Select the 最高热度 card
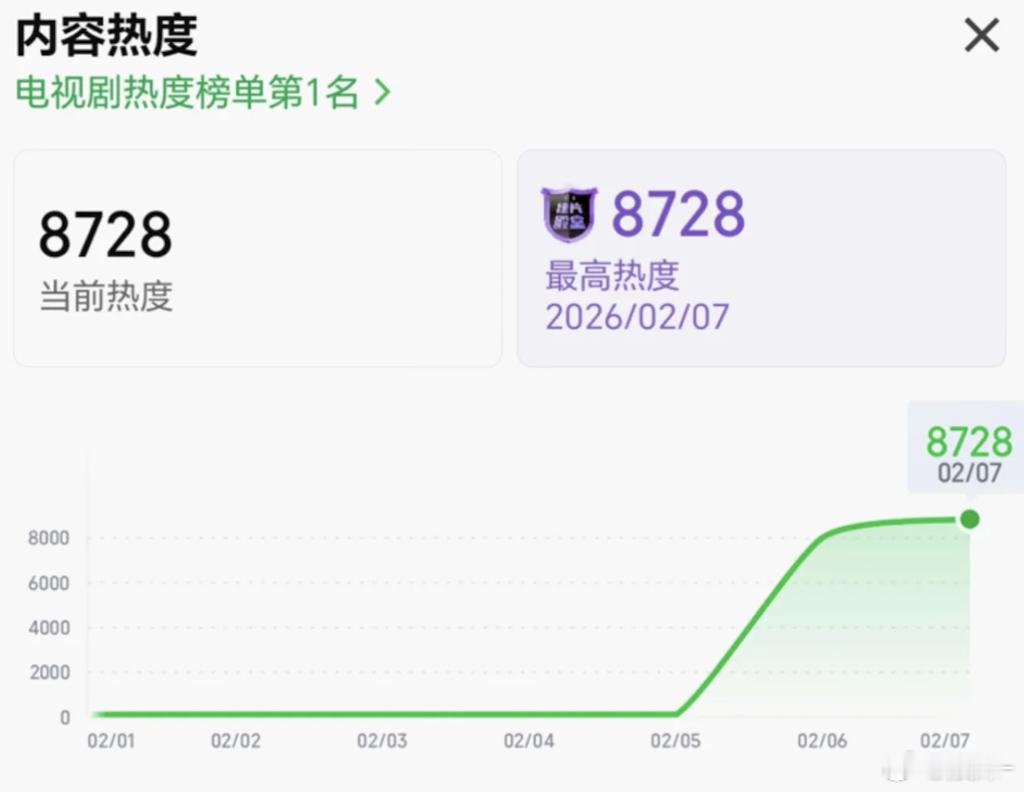 760,257
